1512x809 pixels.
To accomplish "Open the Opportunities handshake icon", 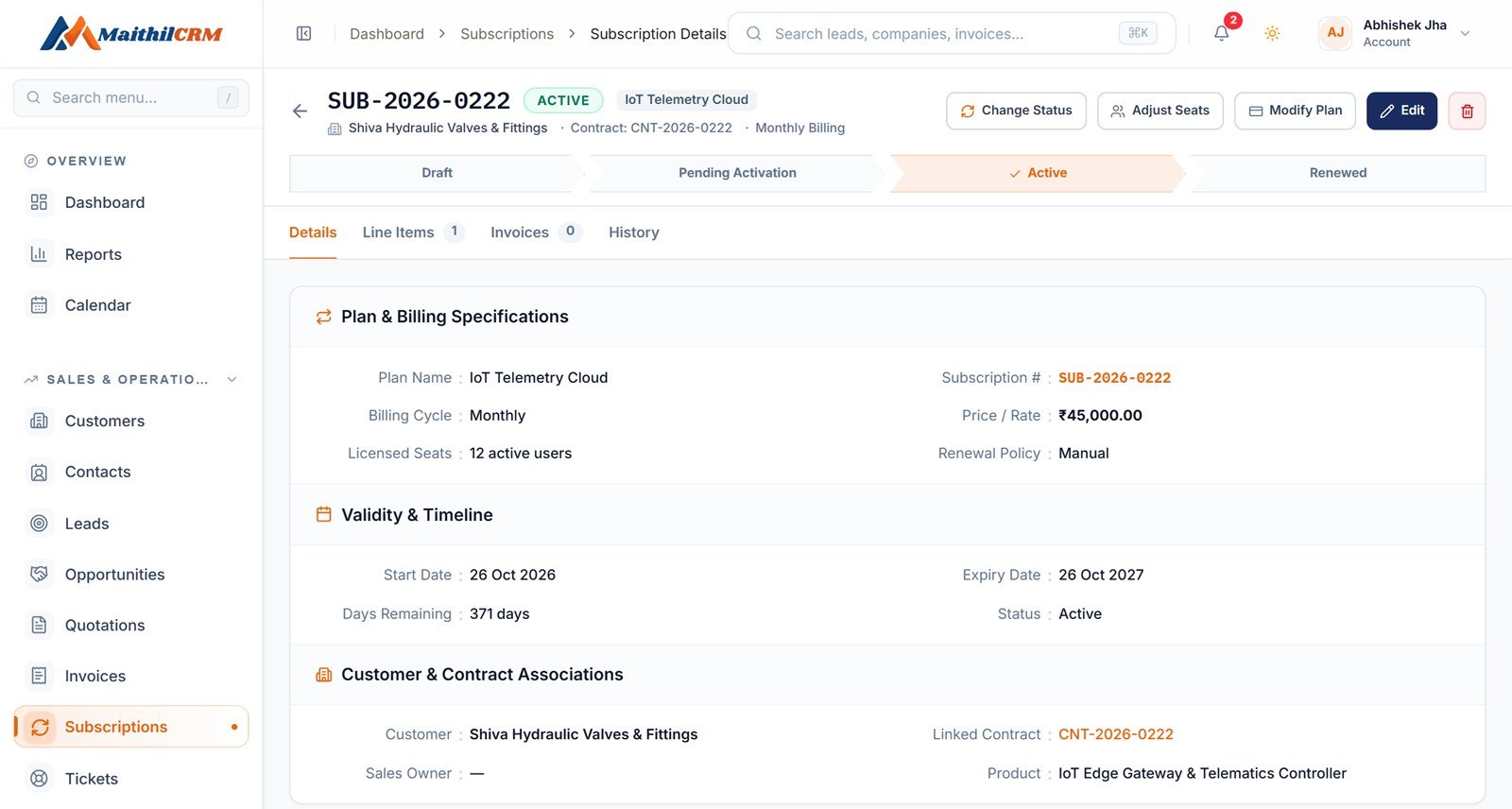I will click(x=39, y=575).
